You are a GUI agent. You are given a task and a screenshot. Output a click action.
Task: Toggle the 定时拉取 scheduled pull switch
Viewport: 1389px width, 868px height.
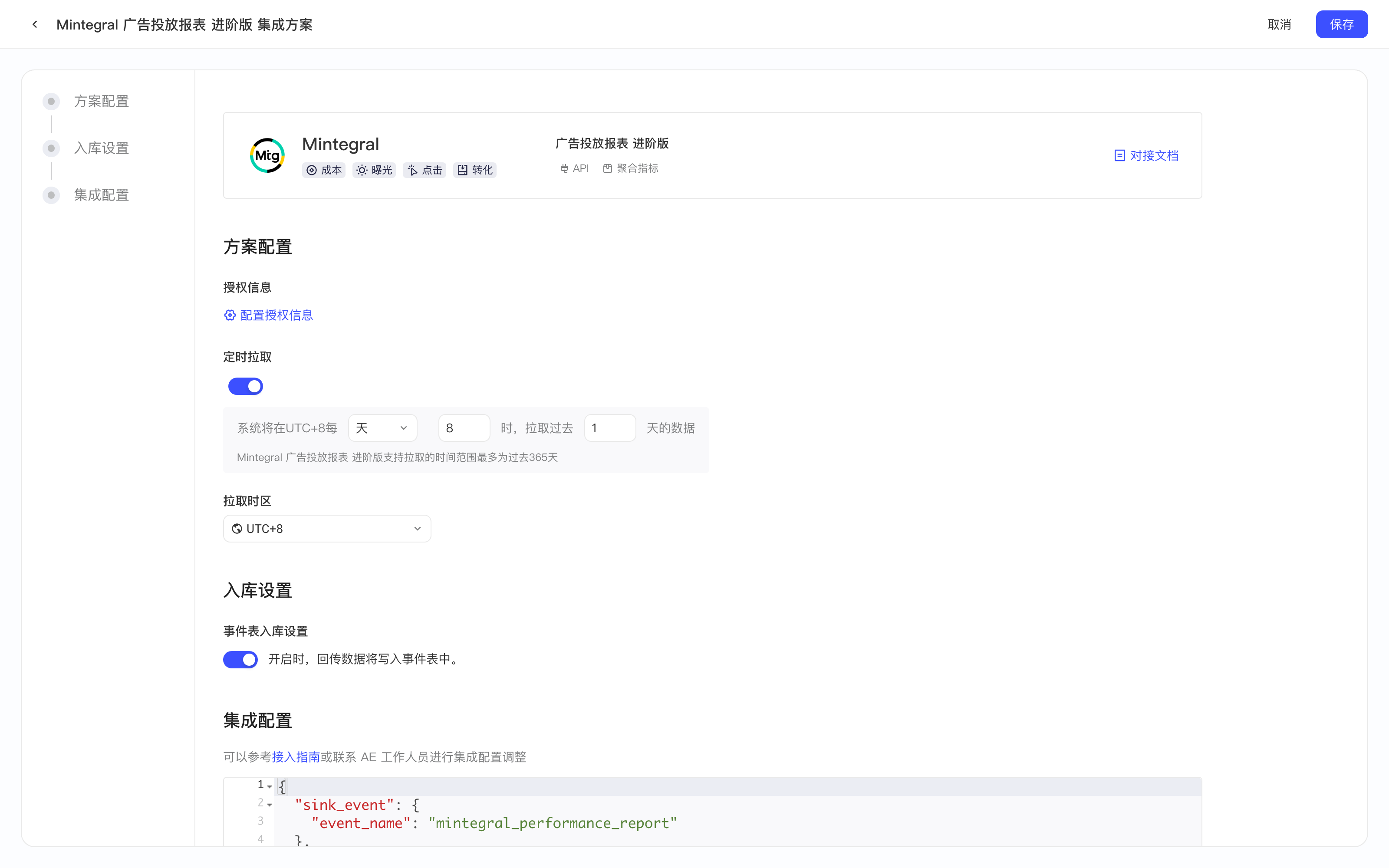[x=246, y=386]
